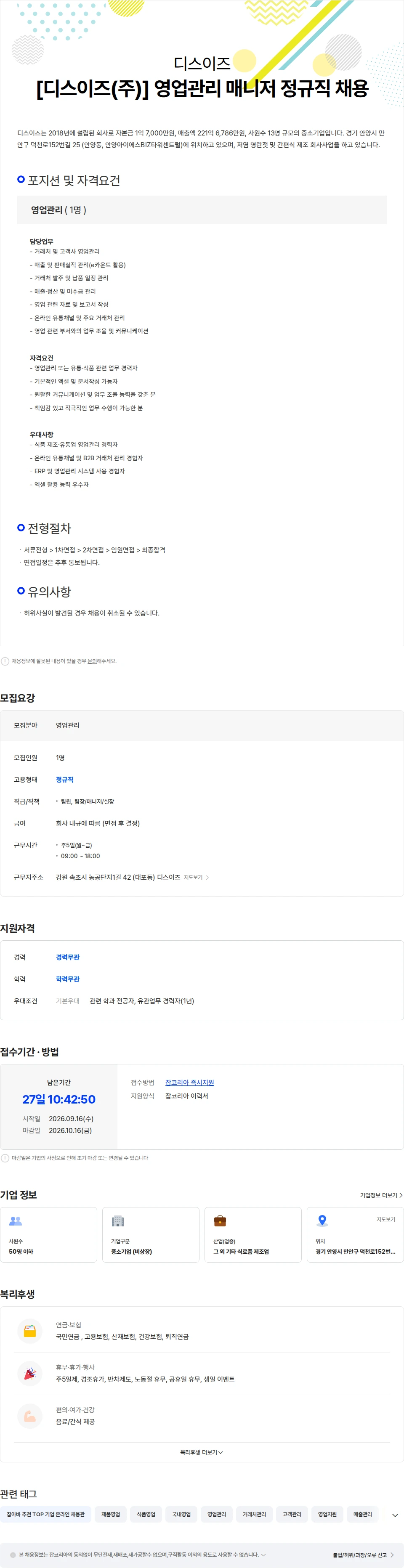Screen dimensions: 404x1568
Task: Expand 복리후생 더보기 section
Action: 202,1452
